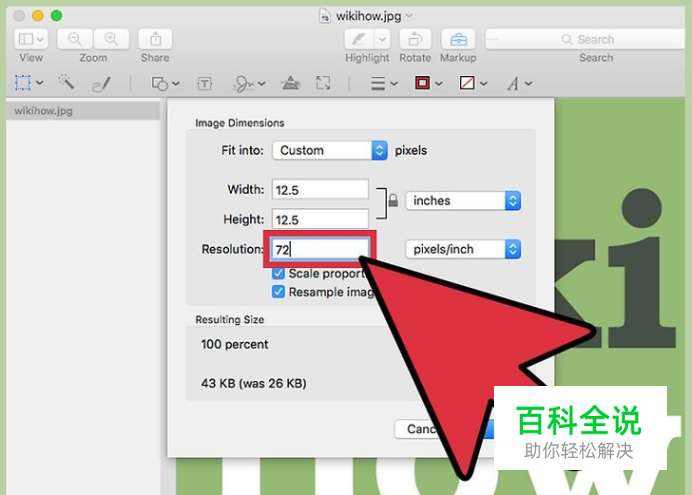Expand the Shapes tool chevron

(x=176, y=83)
